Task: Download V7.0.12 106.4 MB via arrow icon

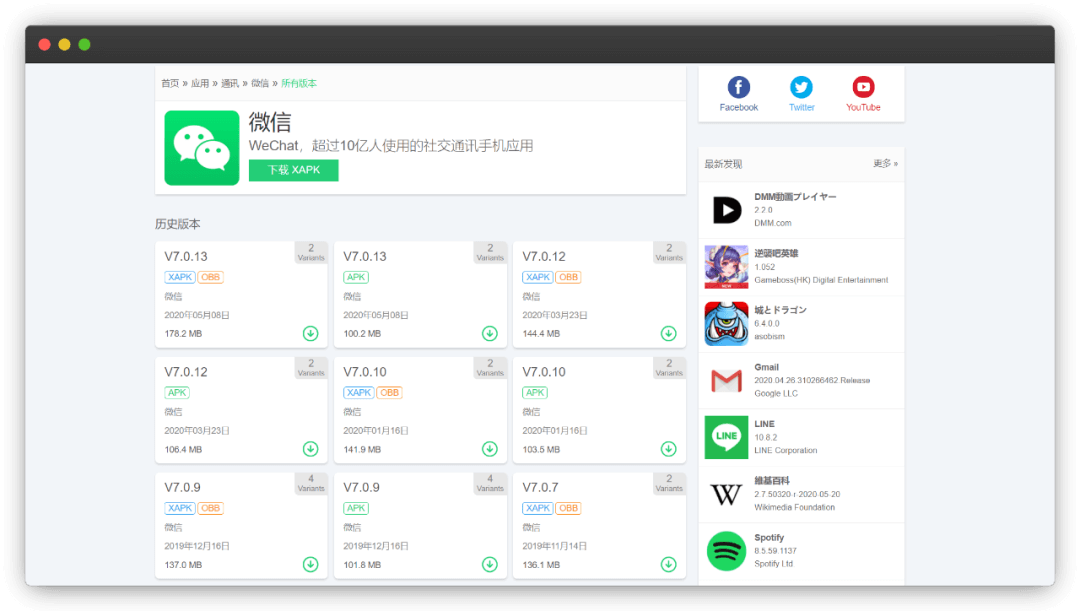Action: (x=311, y=449)
